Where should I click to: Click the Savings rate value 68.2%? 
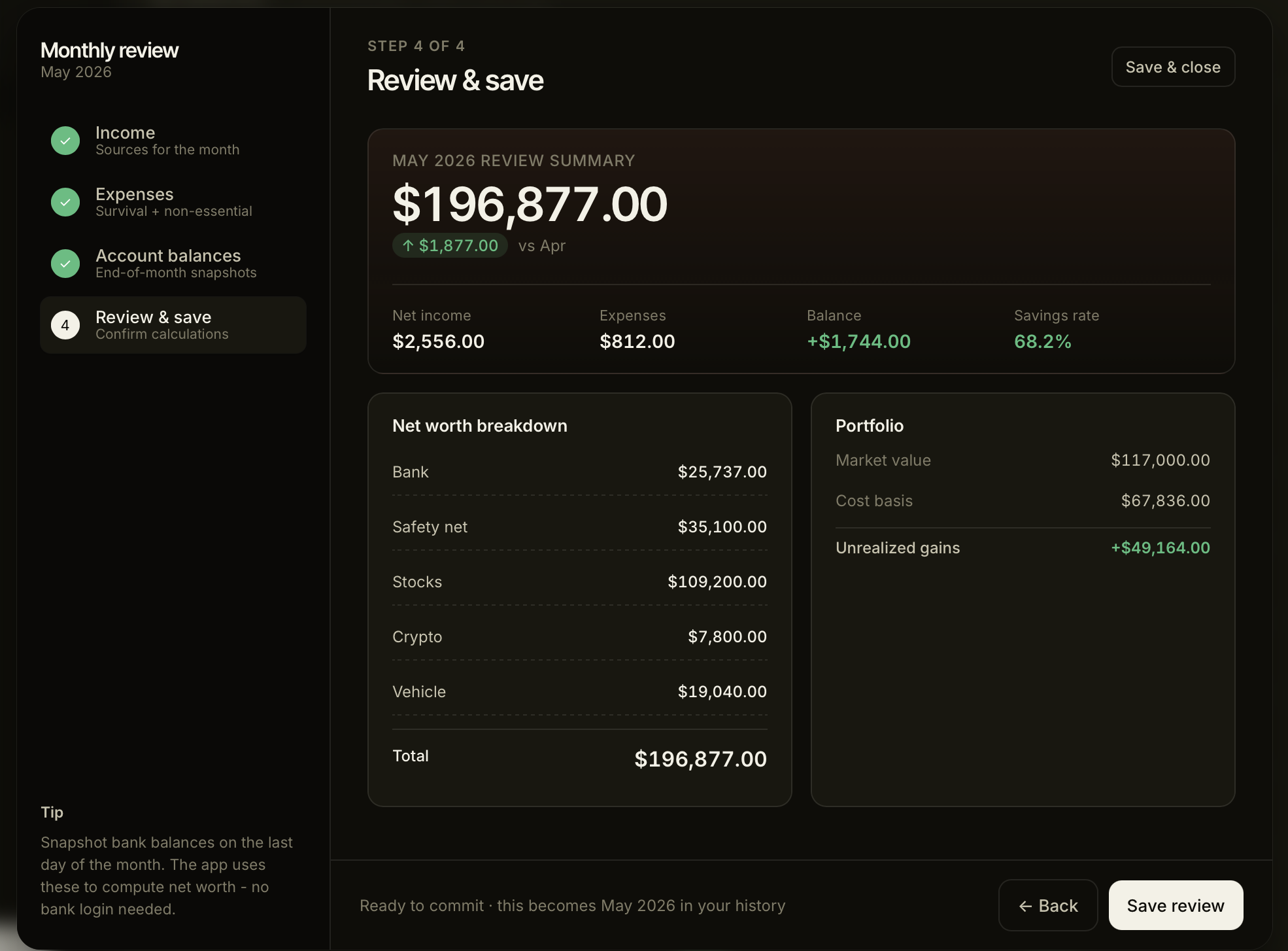(1042, 341)
